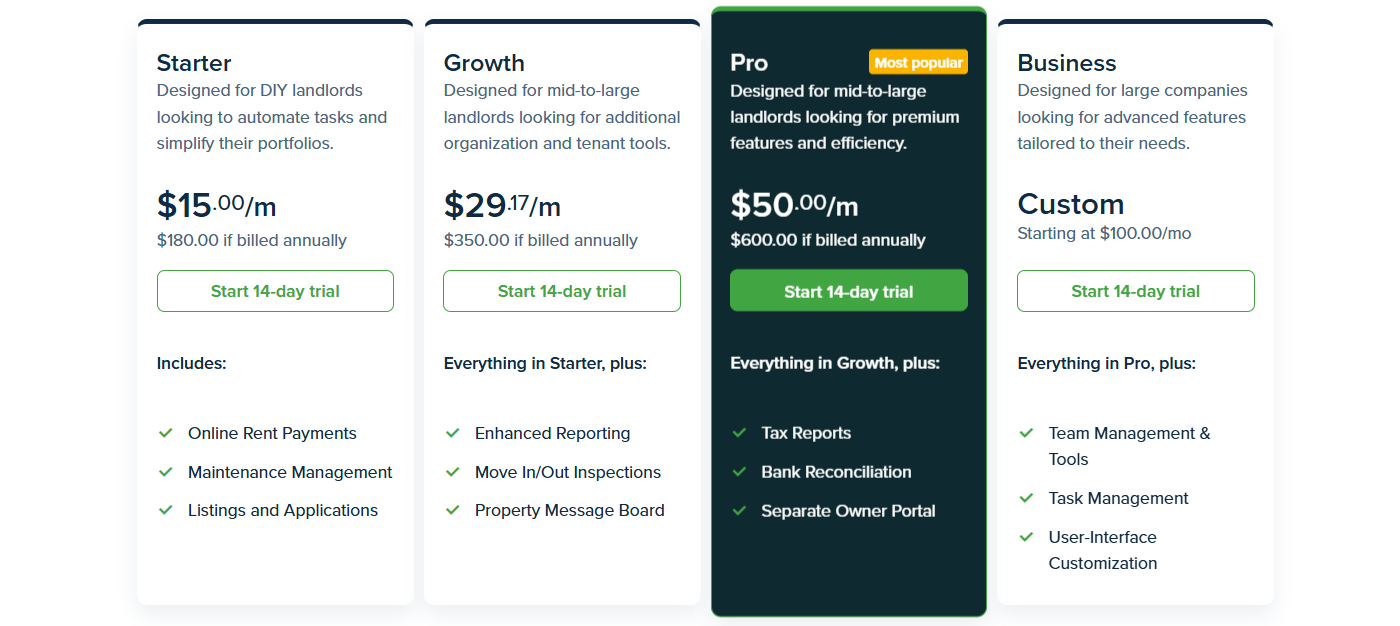Viewport: 1400px width, 626px height.
Task: Start the 14-day trial for Business plan
Action: tap(1136, 291)
